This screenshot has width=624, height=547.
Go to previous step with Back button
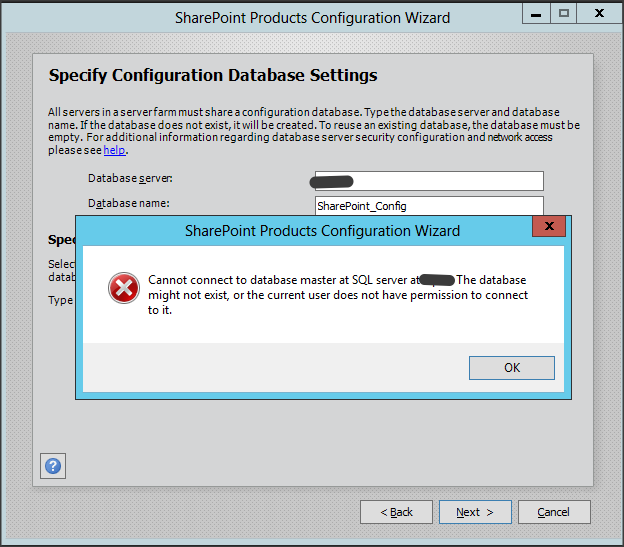[396, 512]
